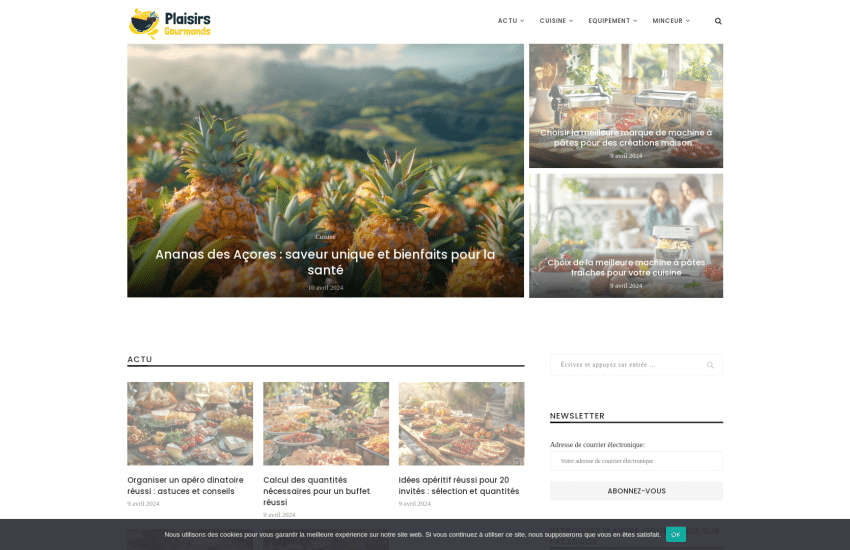
Task: Open the header search magnifier icon
Action: click(x=718, y=21)
